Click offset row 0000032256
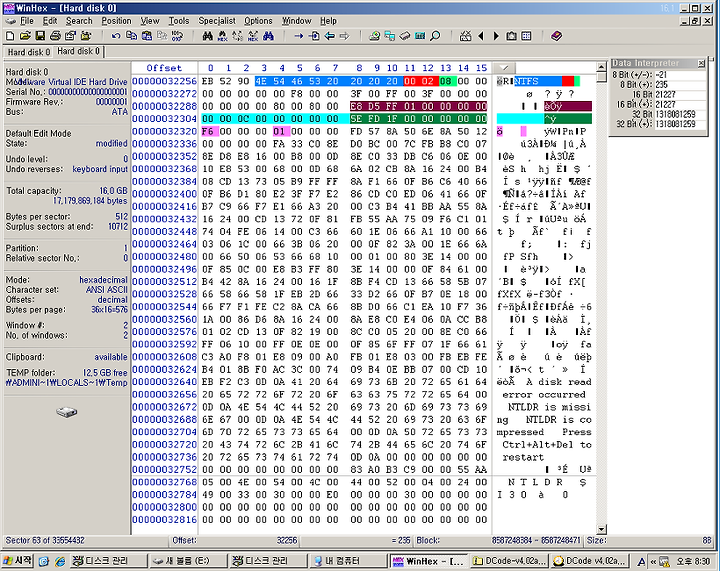Viewport: 720px width, 571px height. coord(164,81)
